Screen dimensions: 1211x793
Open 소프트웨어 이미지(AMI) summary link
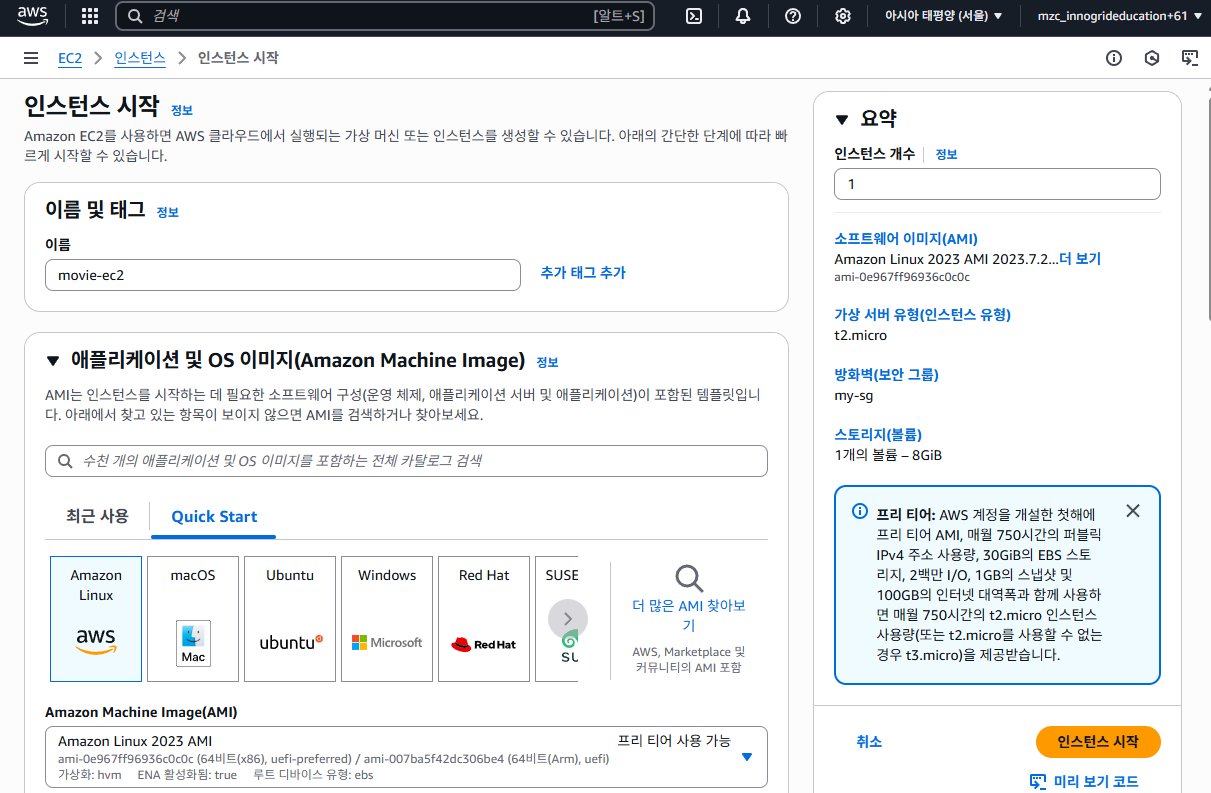pyautogui.click(x=906, y=239)
